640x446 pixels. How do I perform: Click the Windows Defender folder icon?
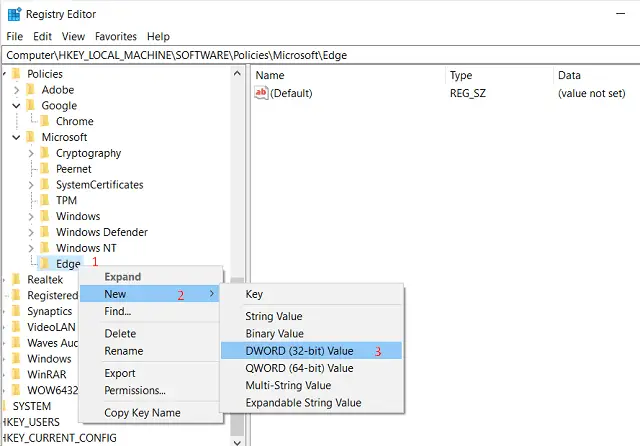point(45,232)
